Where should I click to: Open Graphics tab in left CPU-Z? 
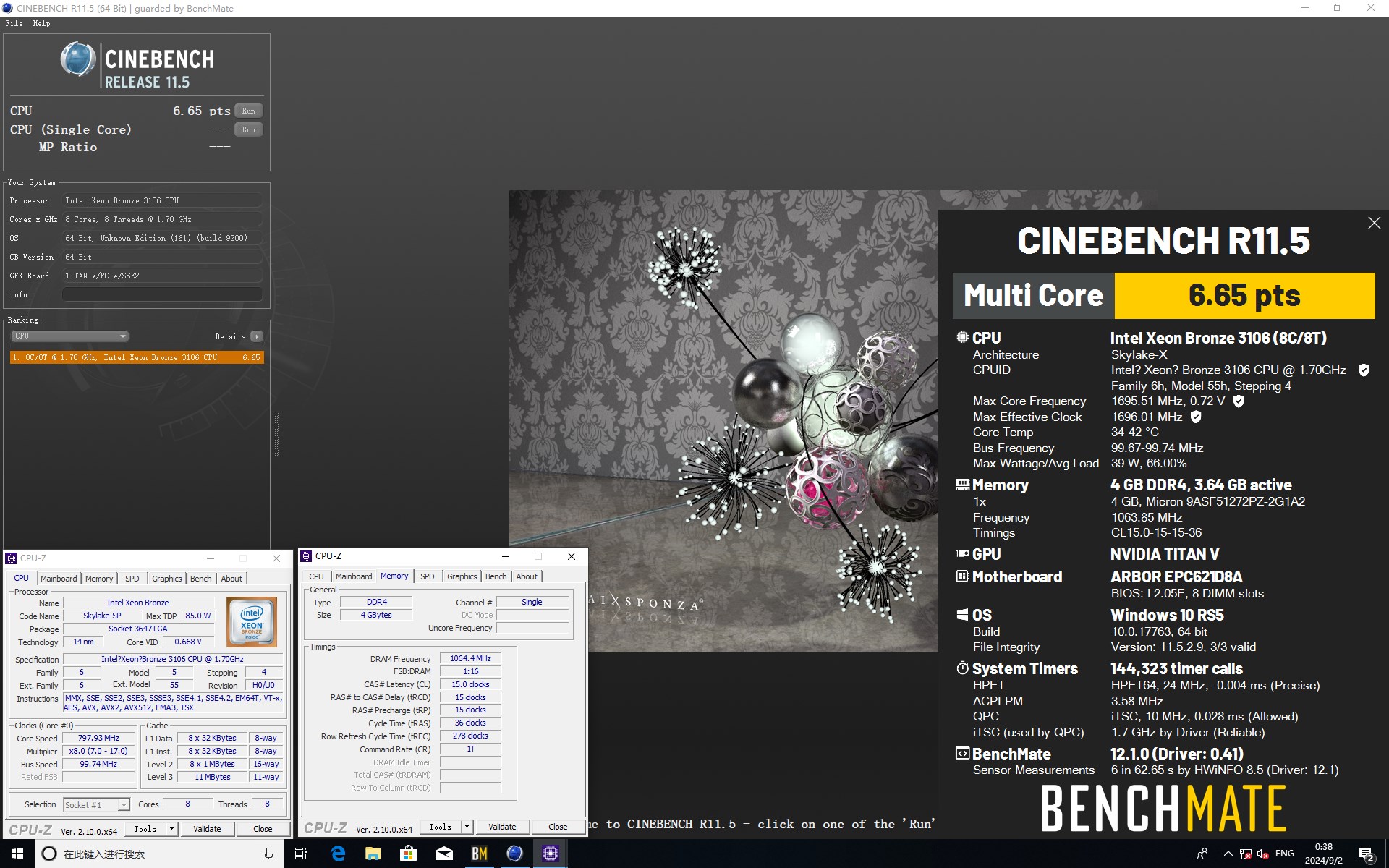tap(167, 579)
